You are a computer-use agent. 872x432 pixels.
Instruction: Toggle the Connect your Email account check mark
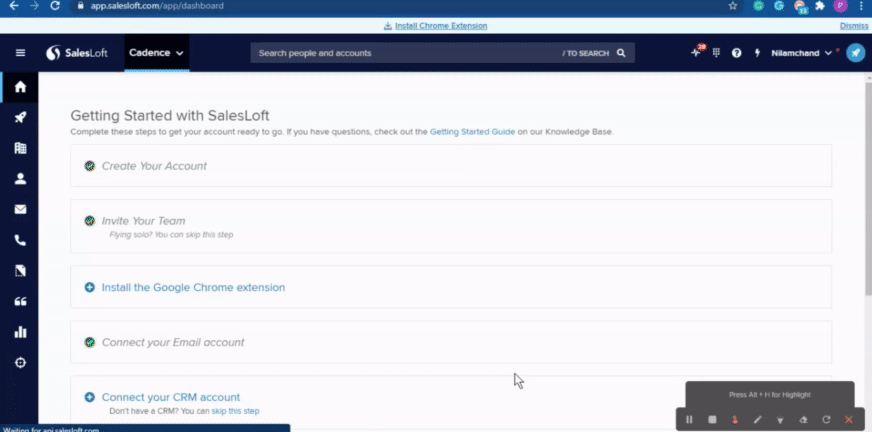(x=90, y=342)
